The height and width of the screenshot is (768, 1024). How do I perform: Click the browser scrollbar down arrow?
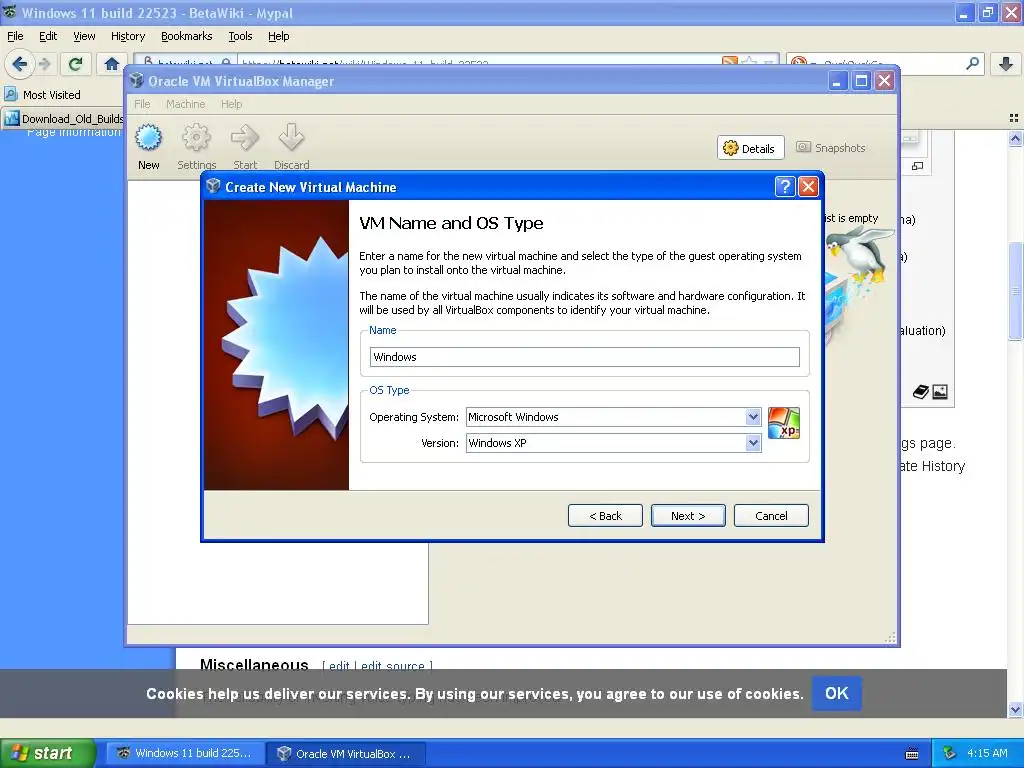pos(1015,709)
